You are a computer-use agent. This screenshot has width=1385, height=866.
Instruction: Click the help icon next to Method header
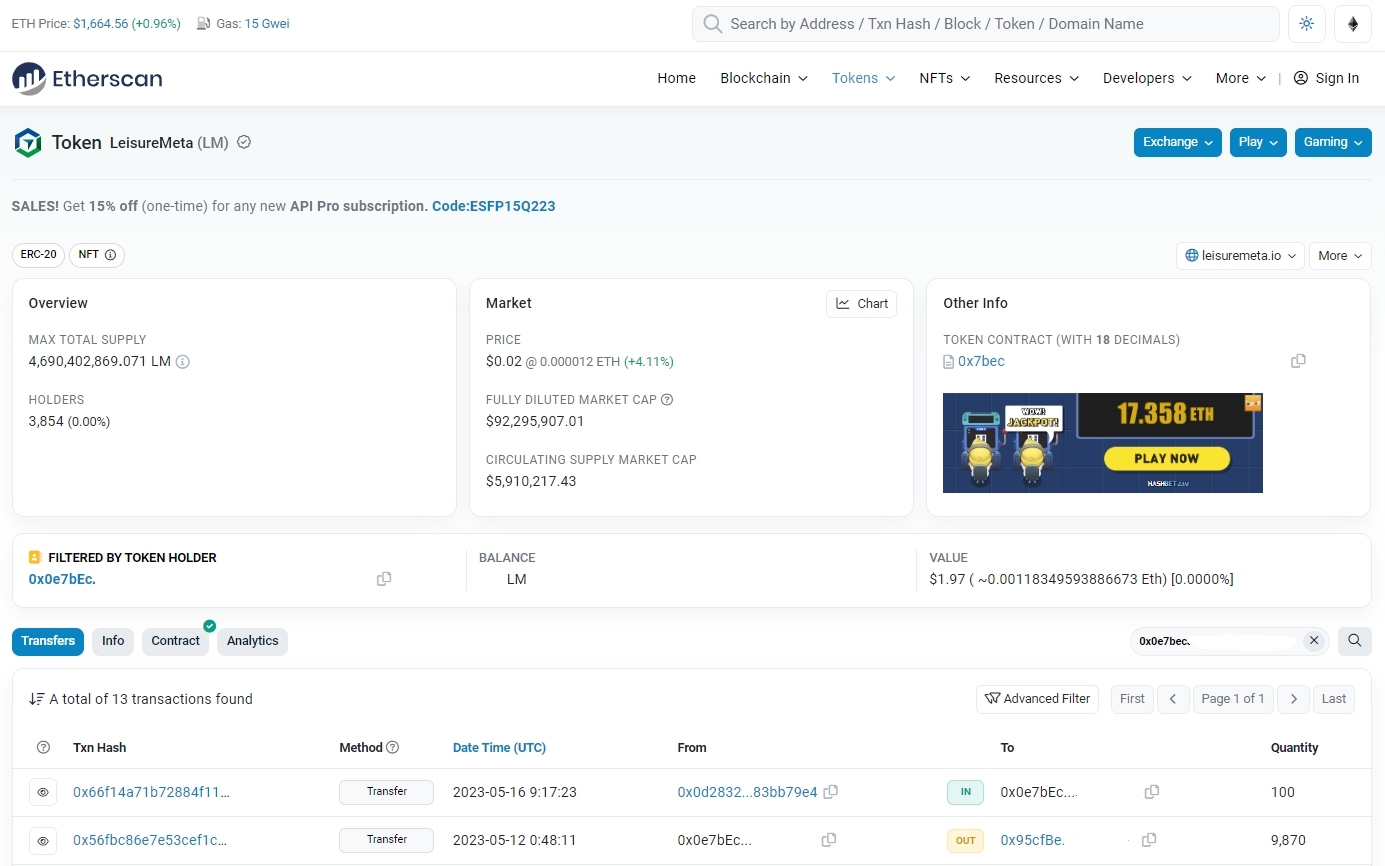click(x=393, y=747)
